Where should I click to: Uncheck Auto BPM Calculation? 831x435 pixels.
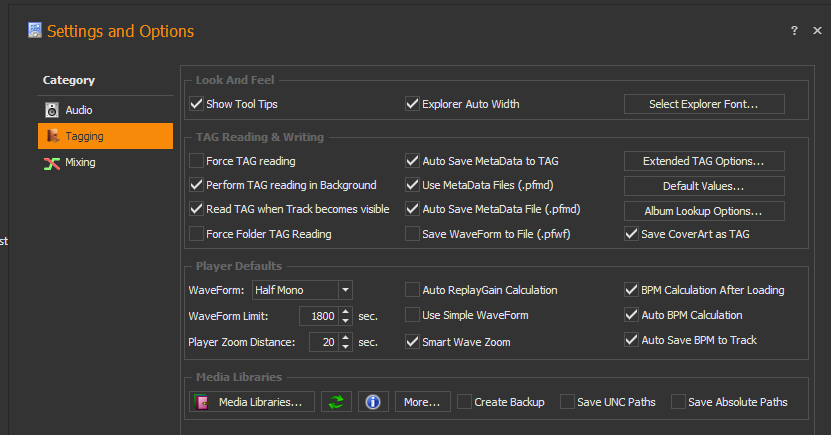click(631, 315)
